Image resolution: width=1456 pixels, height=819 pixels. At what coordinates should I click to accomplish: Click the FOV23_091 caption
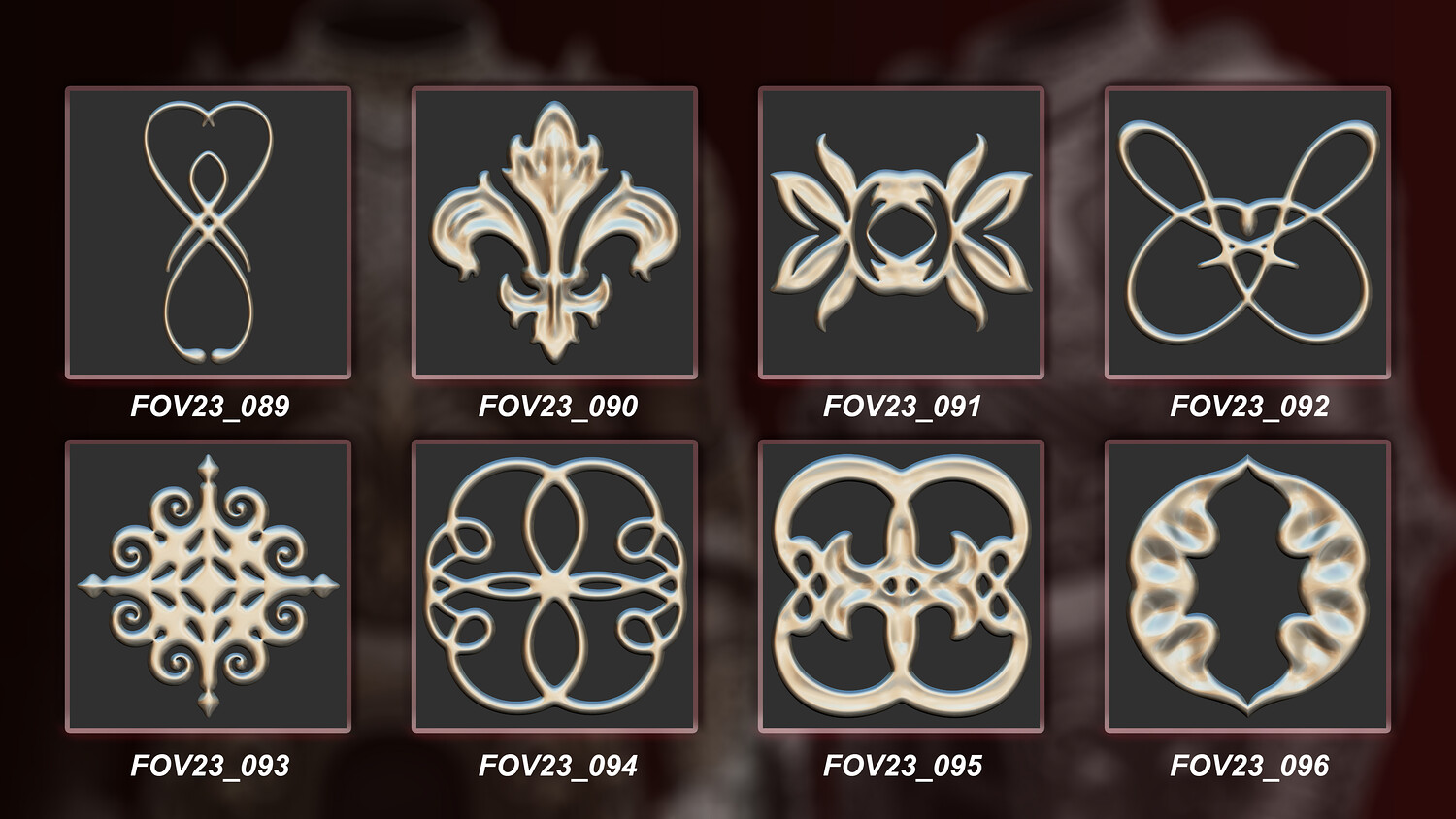(903, 406)
